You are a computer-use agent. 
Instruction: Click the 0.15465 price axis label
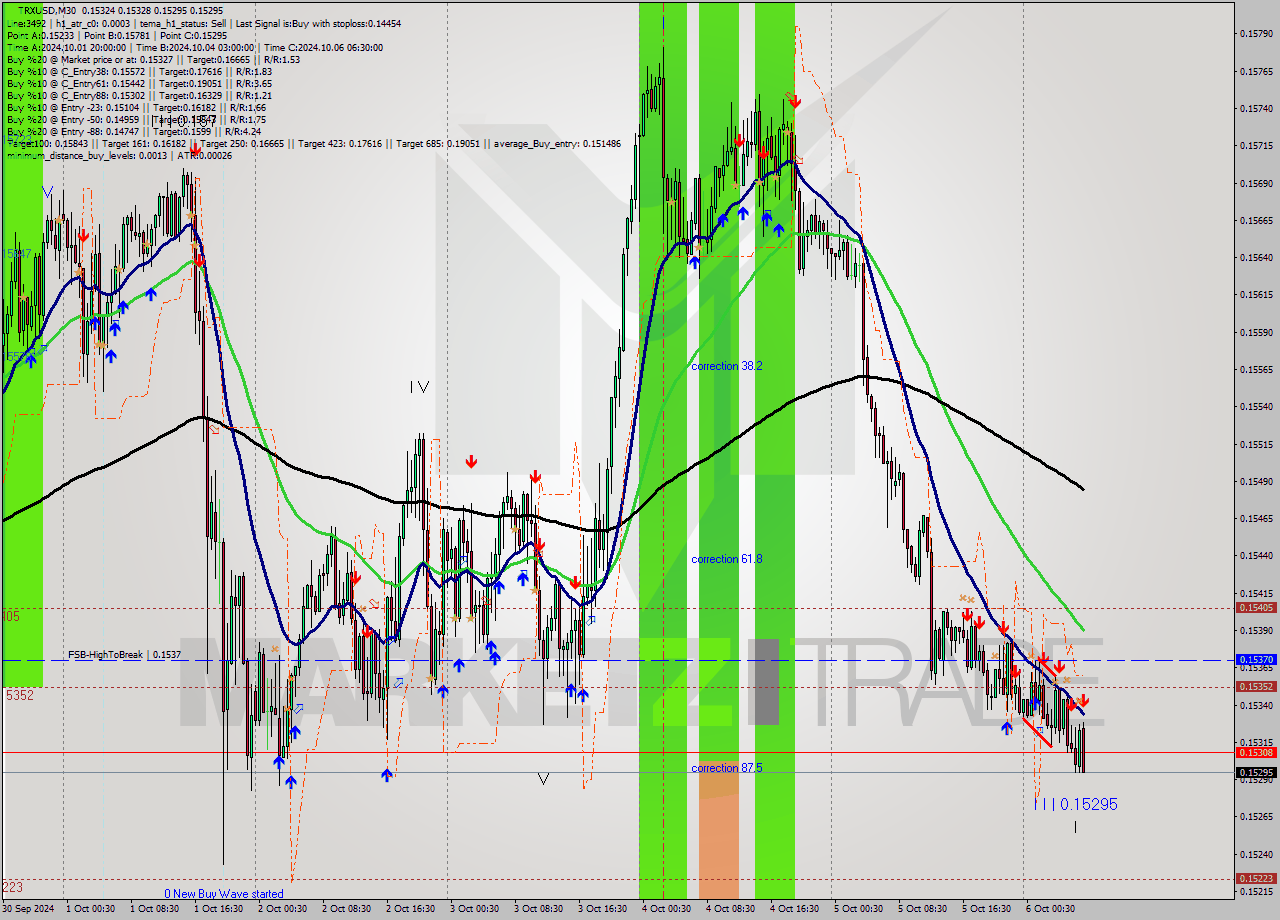pyautogui.click(x=1256, y=518)
